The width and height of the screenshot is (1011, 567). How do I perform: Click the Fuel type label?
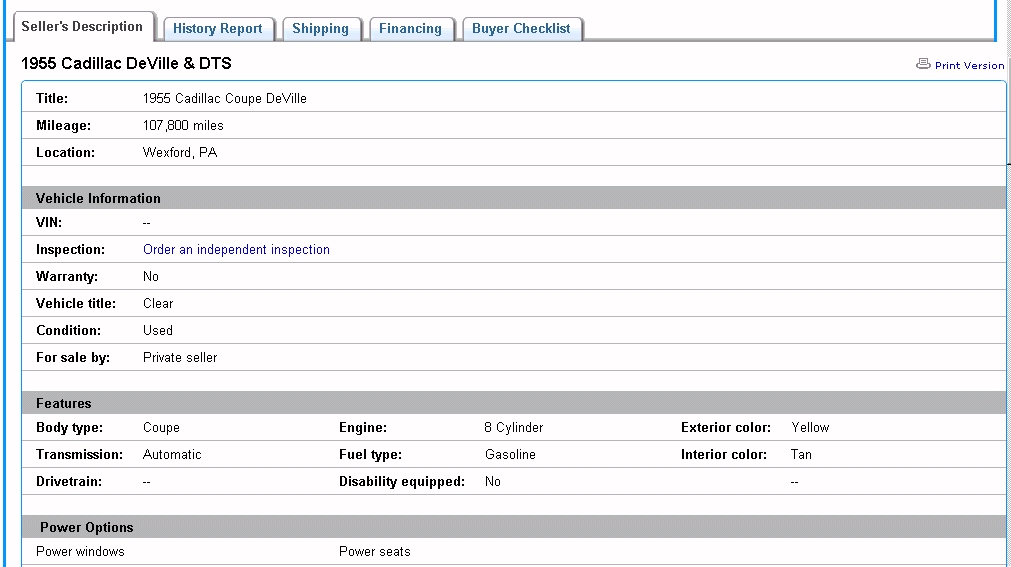click(x=370, y=455)
